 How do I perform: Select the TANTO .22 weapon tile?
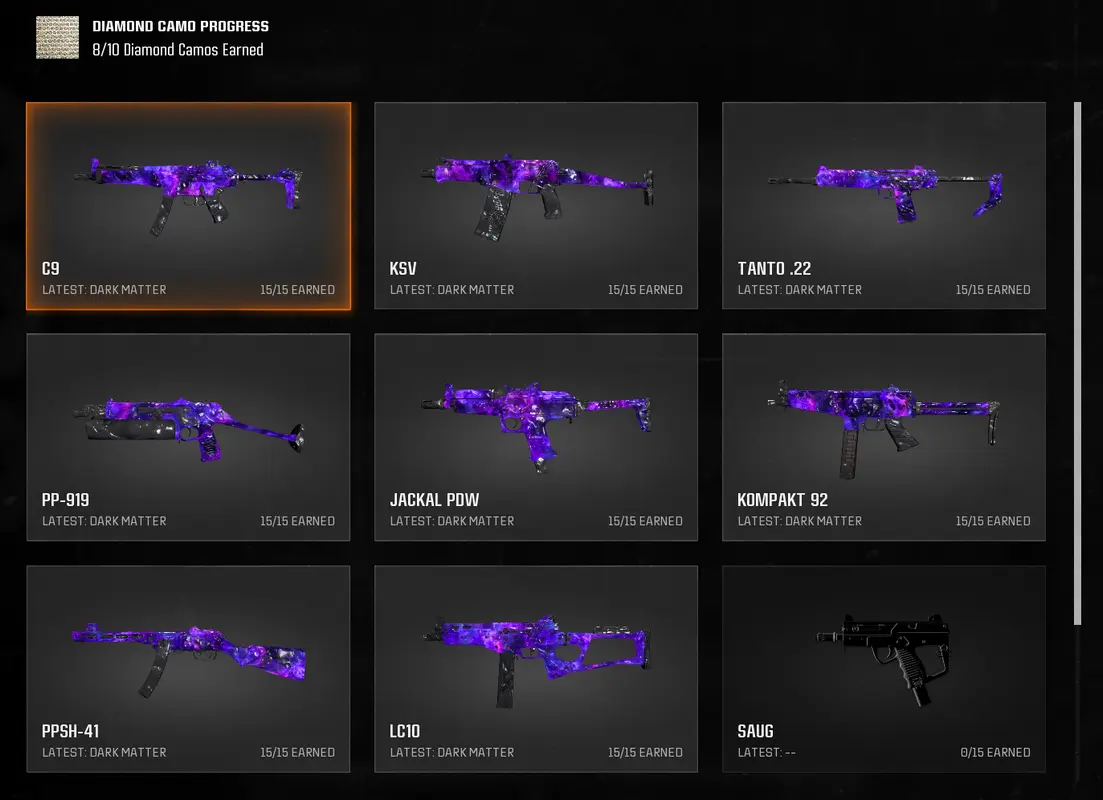point(884,205)
